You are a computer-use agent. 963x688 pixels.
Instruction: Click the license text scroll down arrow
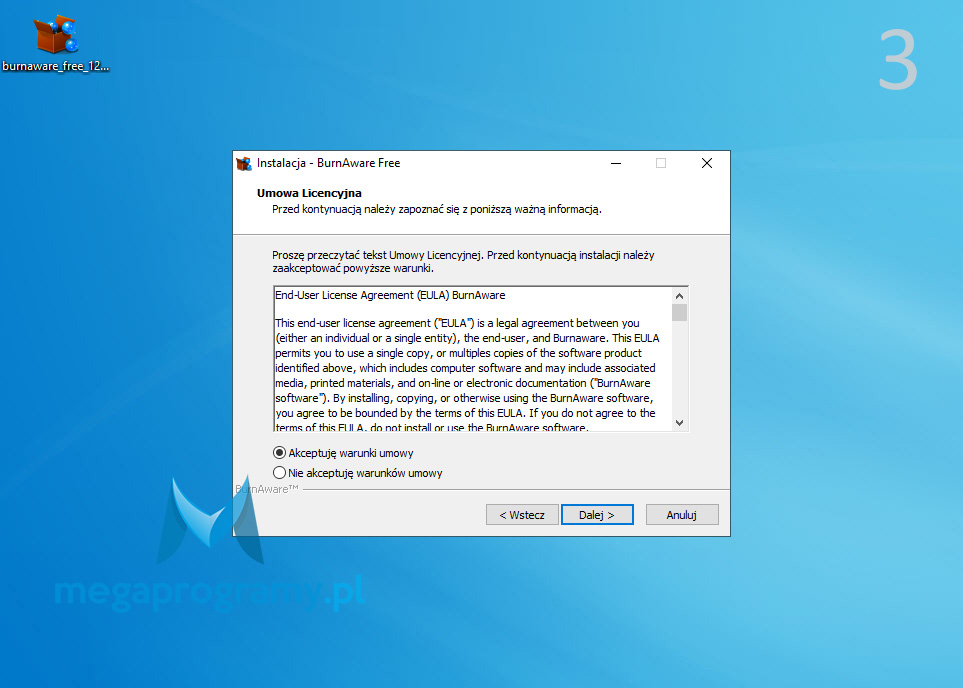coord(679,423)
